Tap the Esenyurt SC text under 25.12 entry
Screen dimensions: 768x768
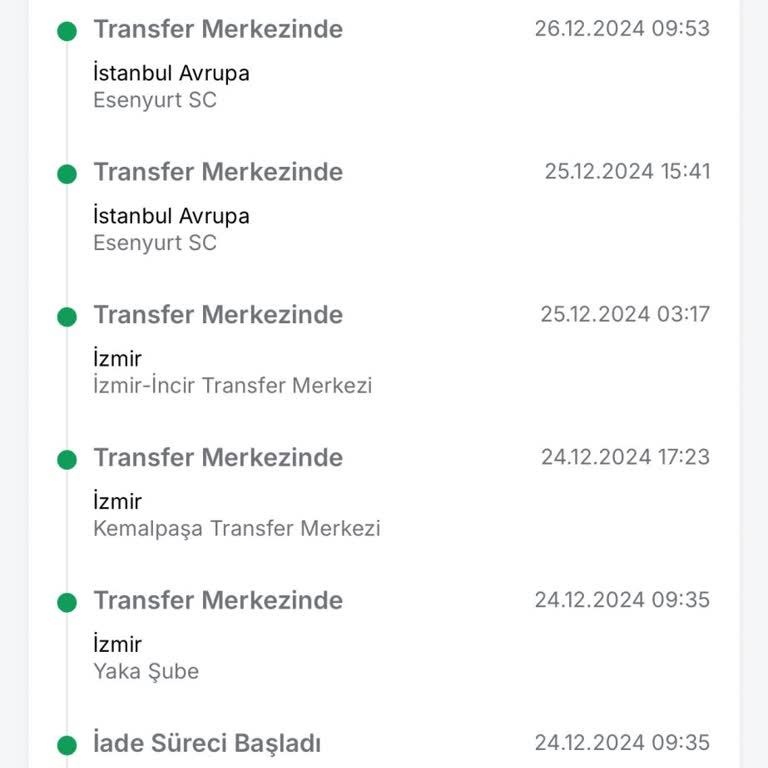click(155, 243)
